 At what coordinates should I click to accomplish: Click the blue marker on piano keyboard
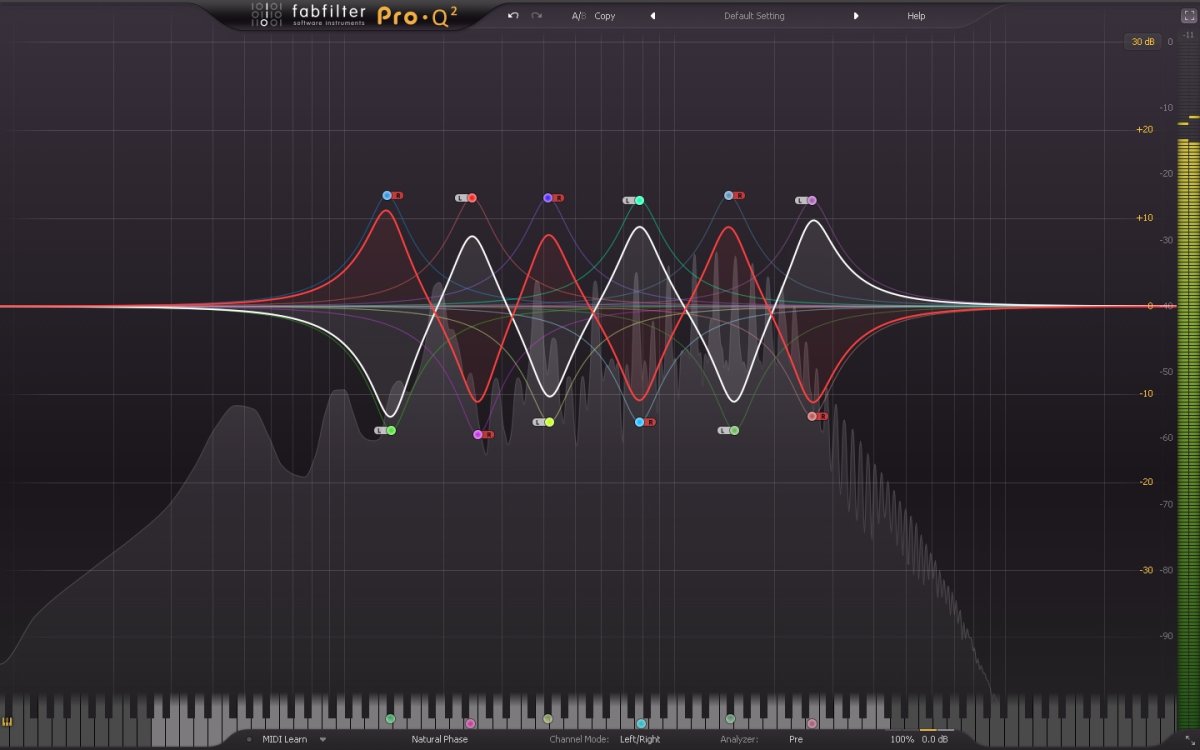[641, 723]
